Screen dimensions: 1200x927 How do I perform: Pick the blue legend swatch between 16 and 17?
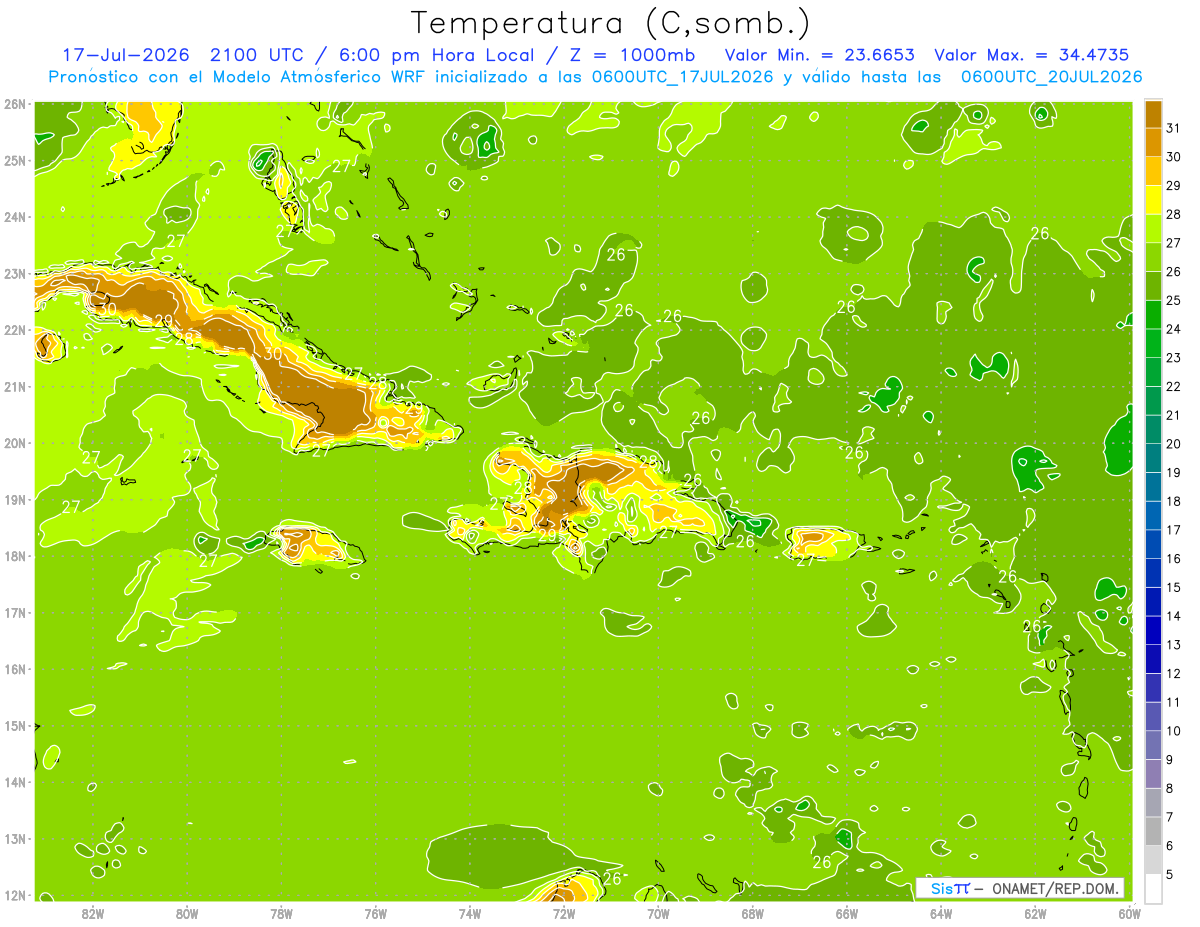pos(1154,544)
